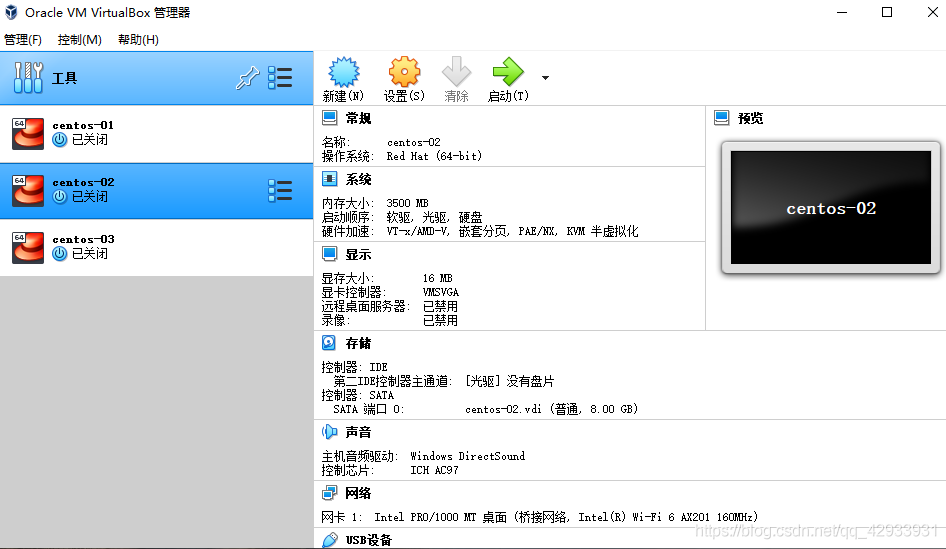946x549 pixels.
Task: Open the Audio (声音) section header
Action: (358, 432)
